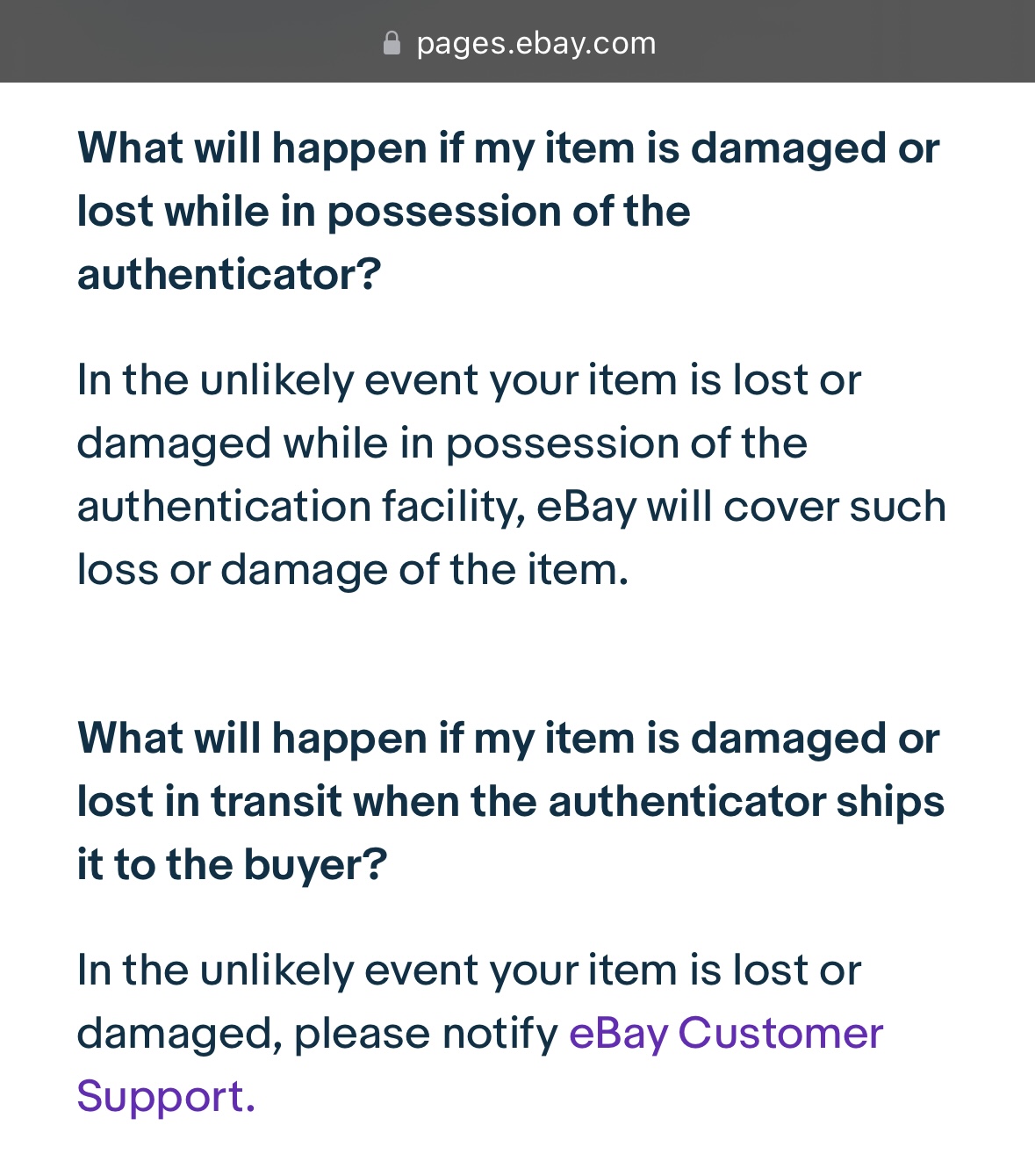Viewport: 1035px width, 1176px height.
Task: Click the second "In the unlikely event" sentence
Action: point(469,970)
